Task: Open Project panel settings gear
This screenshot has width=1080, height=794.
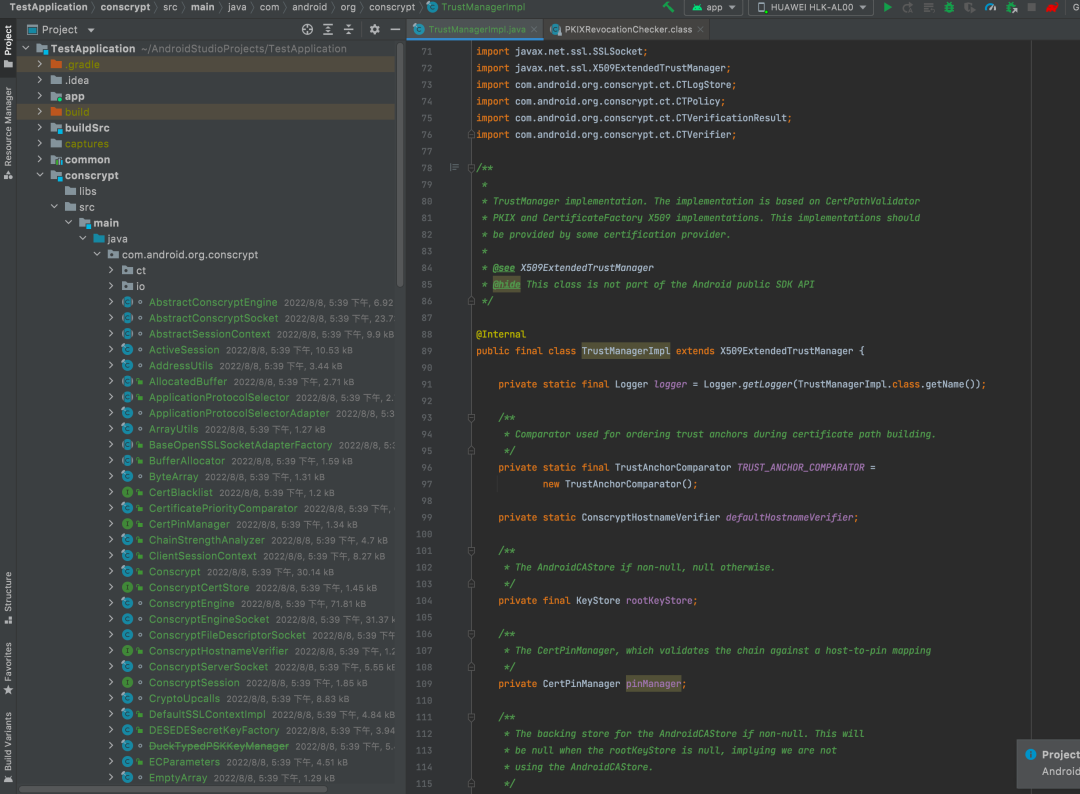Action: [374, 30]
